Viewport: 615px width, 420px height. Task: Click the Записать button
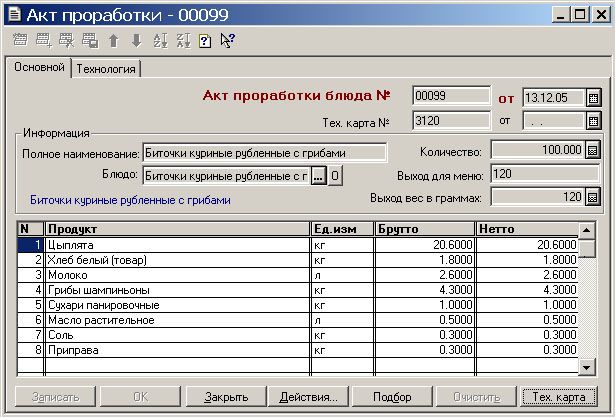coord(55,397)
